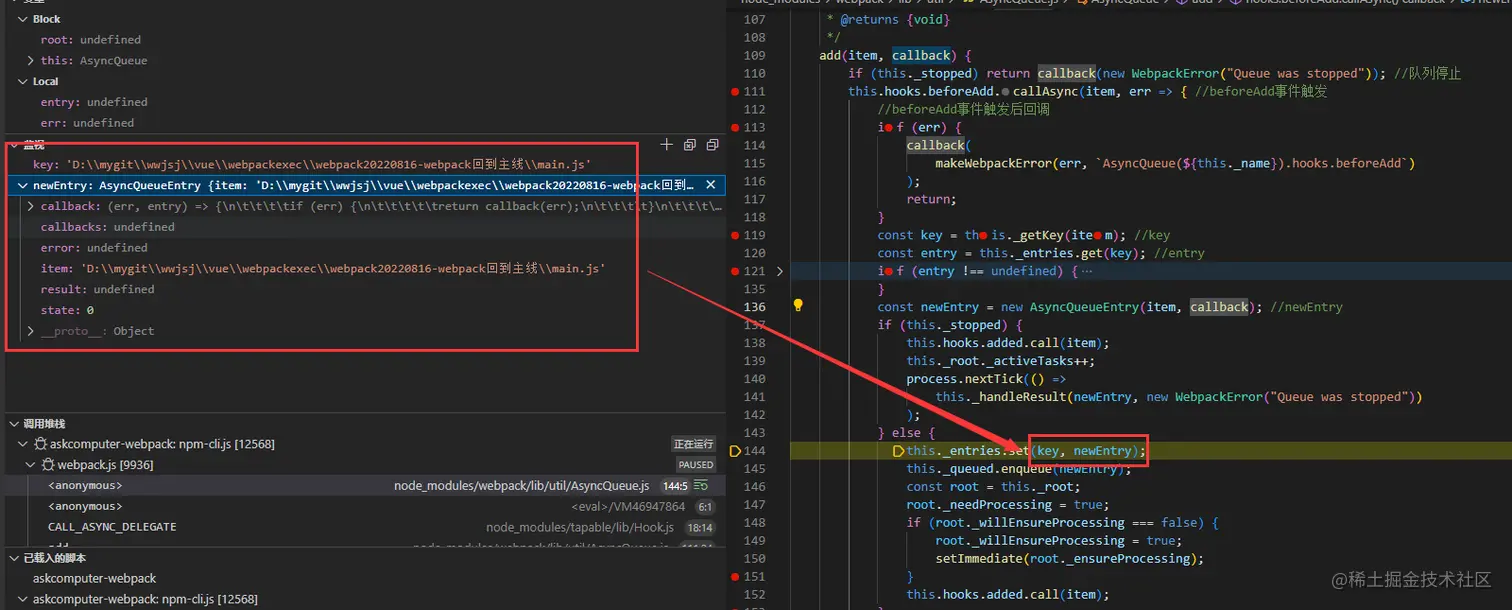Toggle breakpoint on line 151

tap(735, 577)
